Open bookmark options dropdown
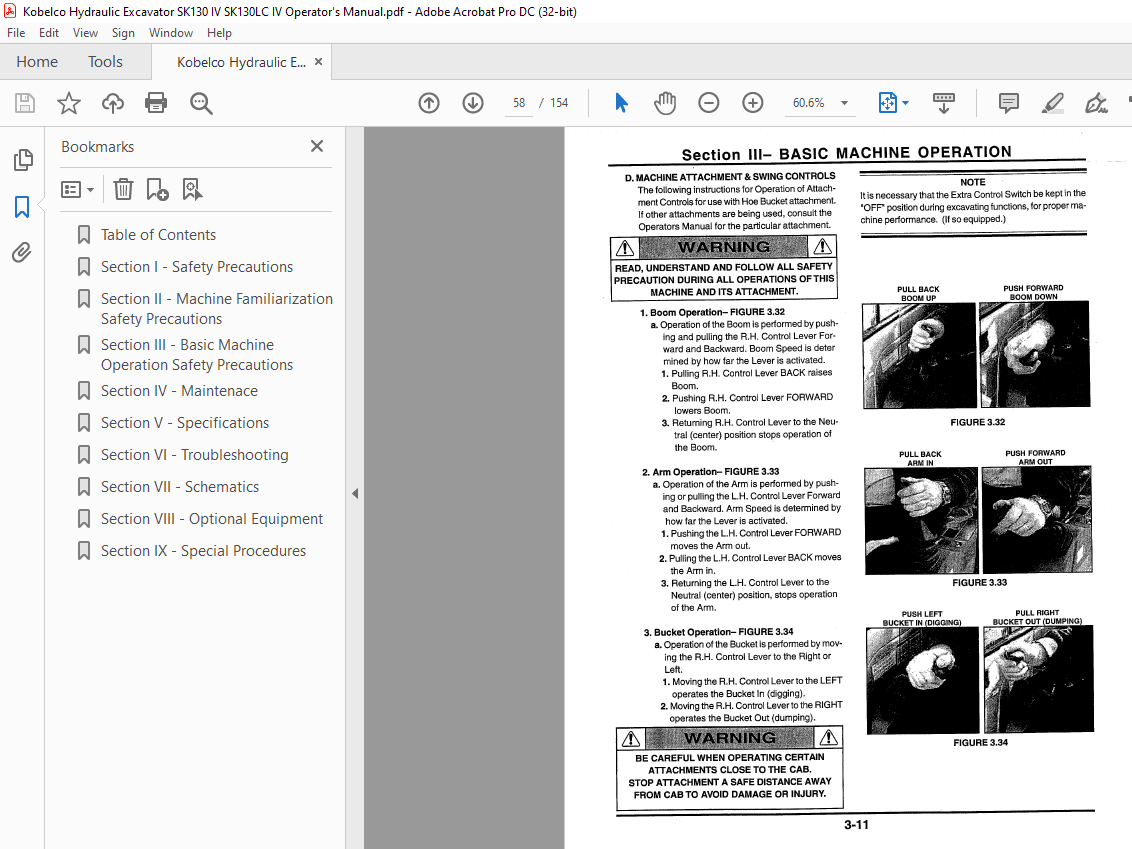 [78, 190]
